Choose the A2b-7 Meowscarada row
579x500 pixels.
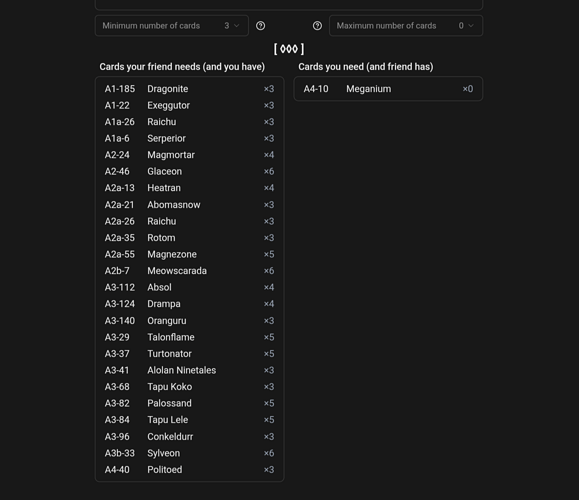pos(189,271)
